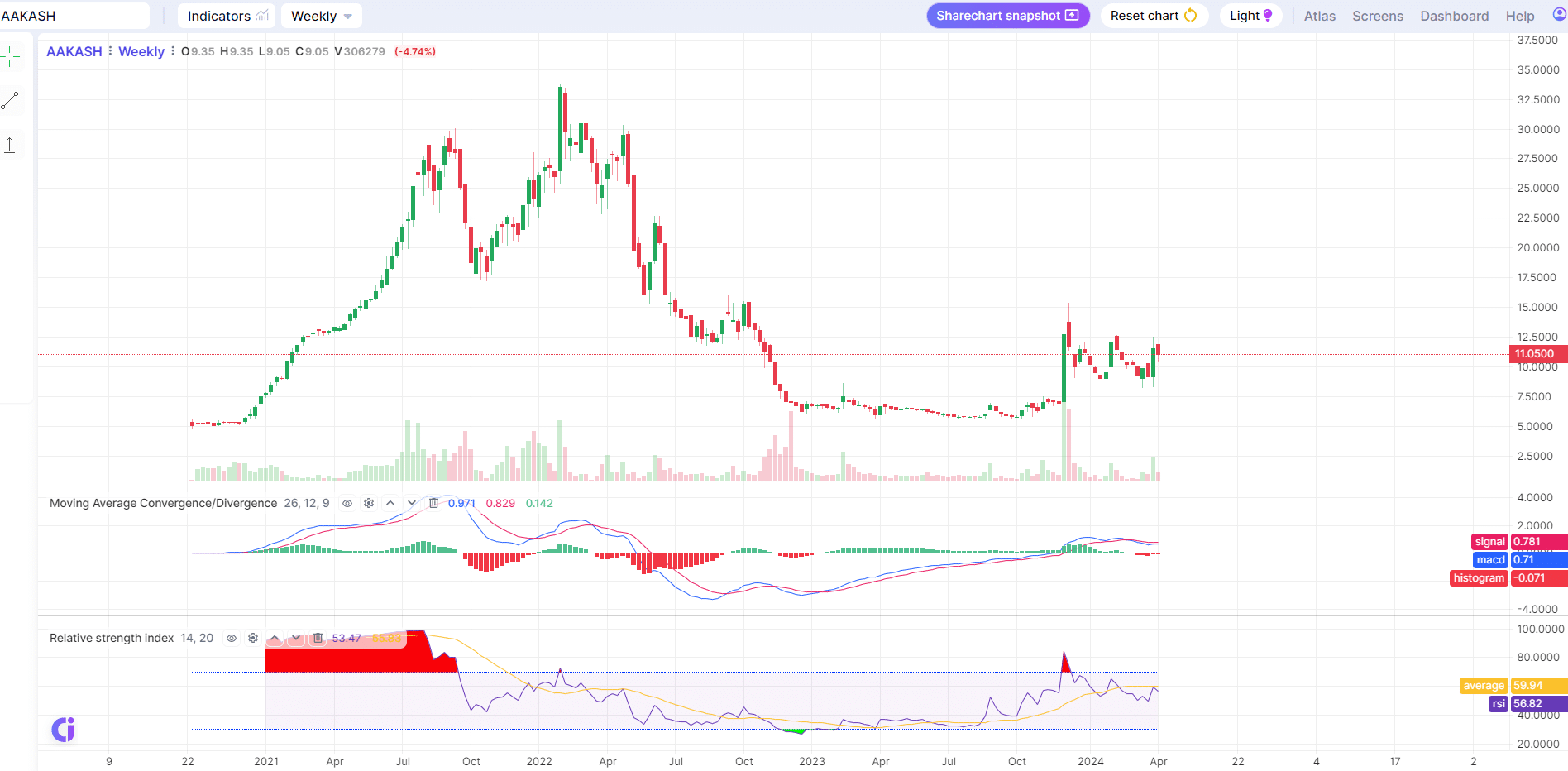Click the macd 0.71 value label
Image resolution: width=1568 pixels, height=771 pixels.
(x=1520, y=560)
